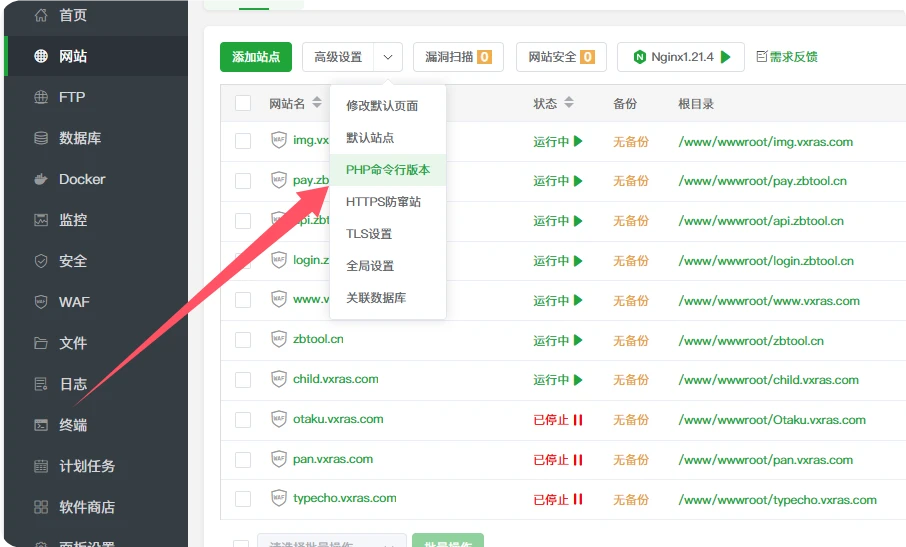Image resolution: width=906 pixels, height=547 pixels.
Task: Open 网站安全 button
Action: click(x=561, y=57)
